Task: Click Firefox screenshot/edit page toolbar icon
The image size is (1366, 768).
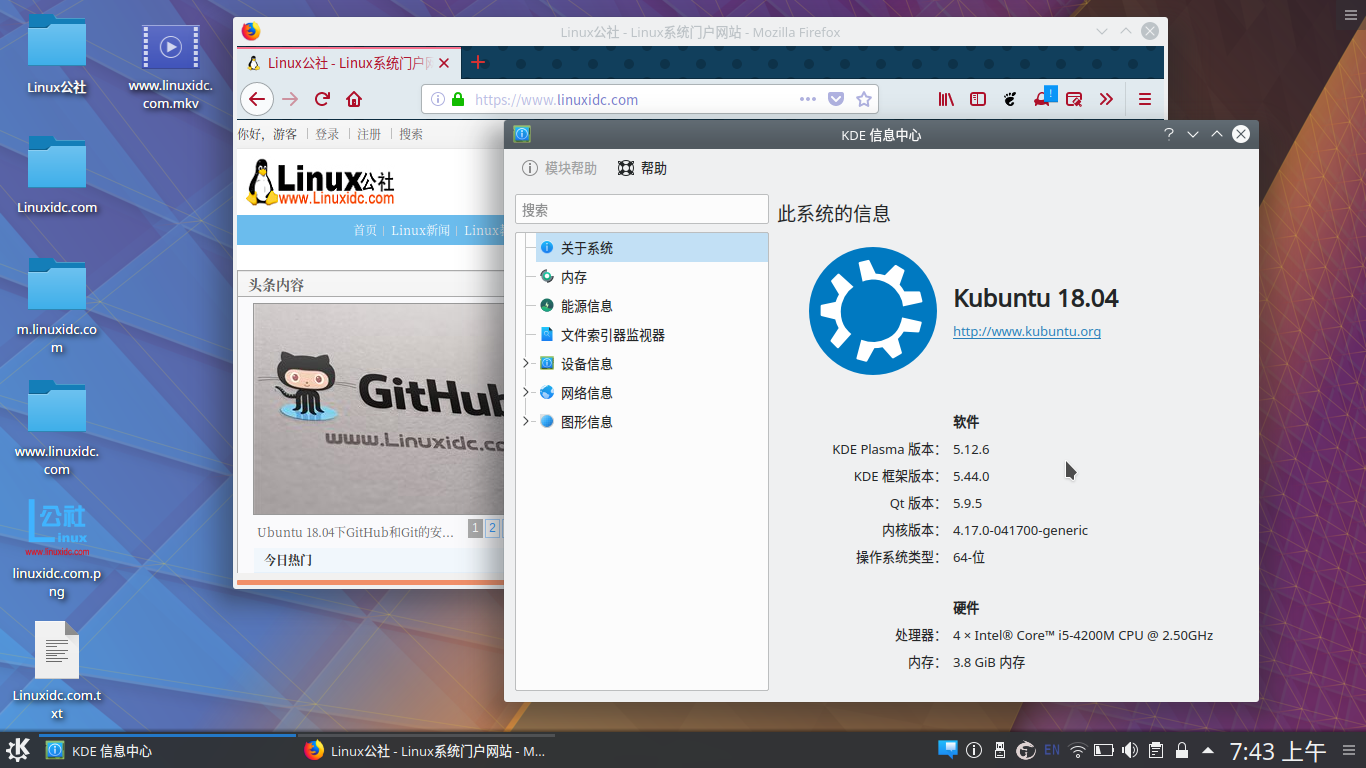Action: [1074, 99]
